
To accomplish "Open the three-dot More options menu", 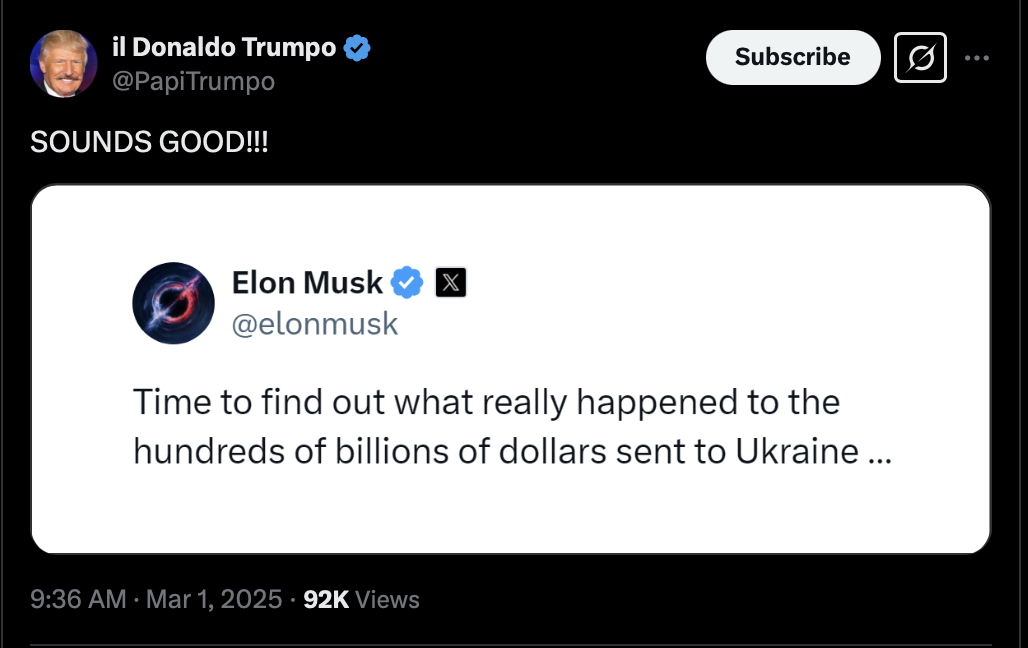I will coord(976,57).
